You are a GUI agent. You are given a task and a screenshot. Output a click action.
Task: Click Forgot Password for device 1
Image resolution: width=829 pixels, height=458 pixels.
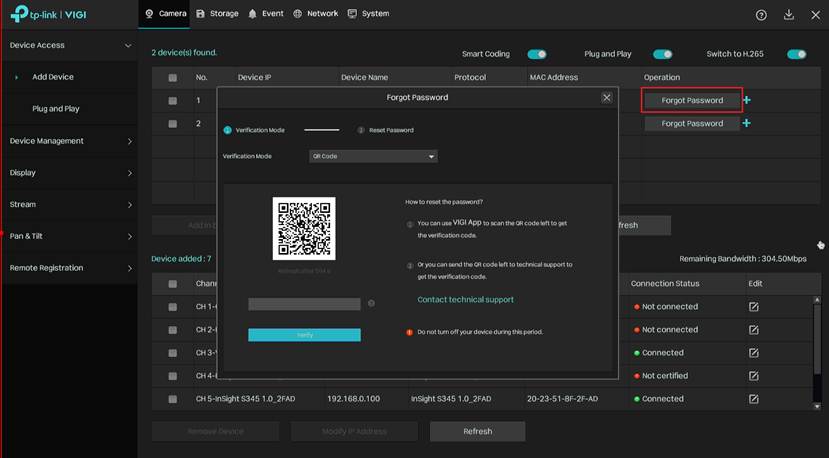(x=692, y=100)
